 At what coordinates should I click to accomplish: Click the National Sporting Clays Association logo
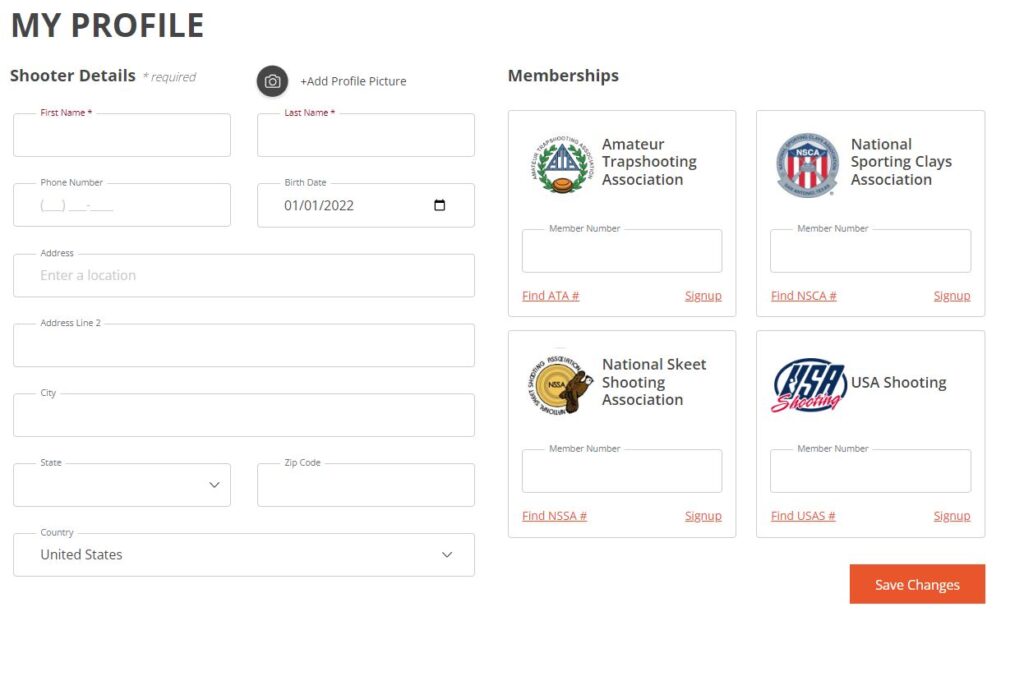tap(807, 165)
